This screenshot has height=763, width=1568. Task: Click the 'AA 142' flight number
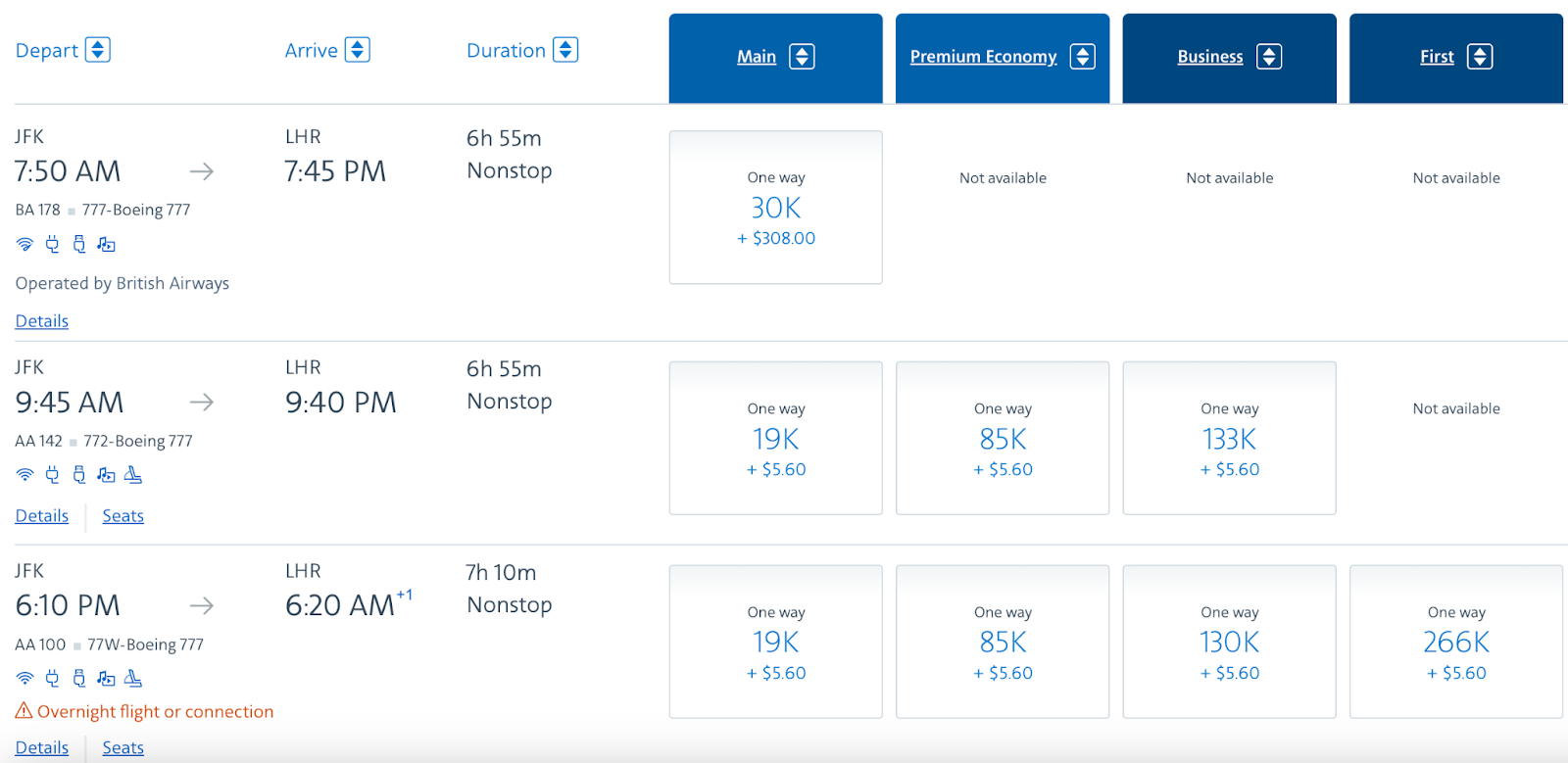[38, 441]
